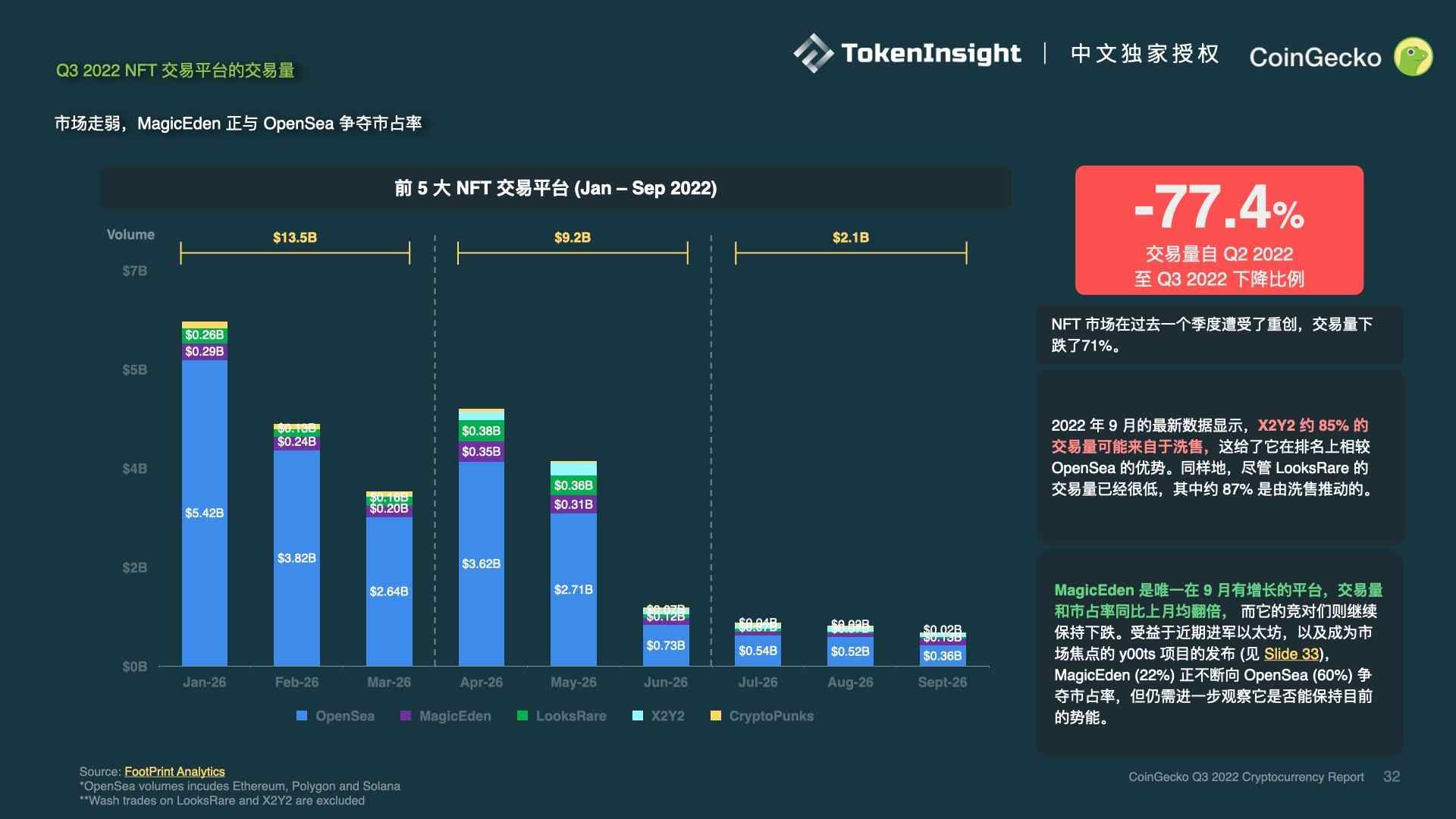1456x819 pixels.
Task: Click the red -77.4% highlight box
Action: pos(1218,229)
